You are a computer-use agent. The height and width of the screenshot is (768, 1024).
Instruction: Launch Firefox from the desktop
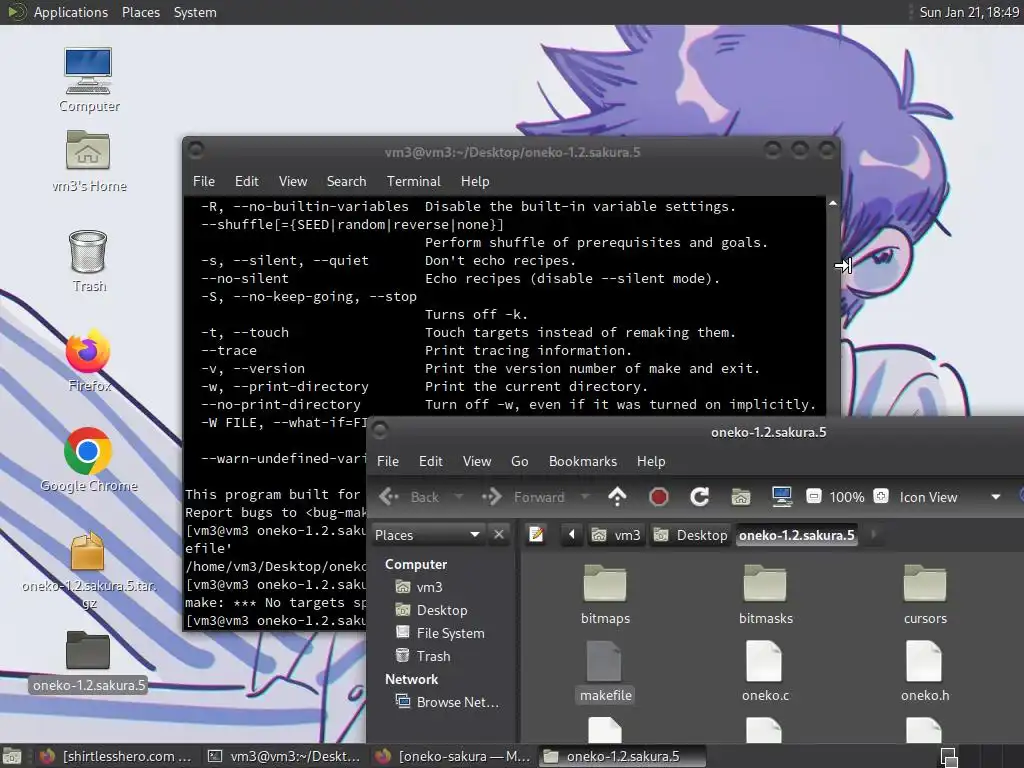(x=88, y=360)
